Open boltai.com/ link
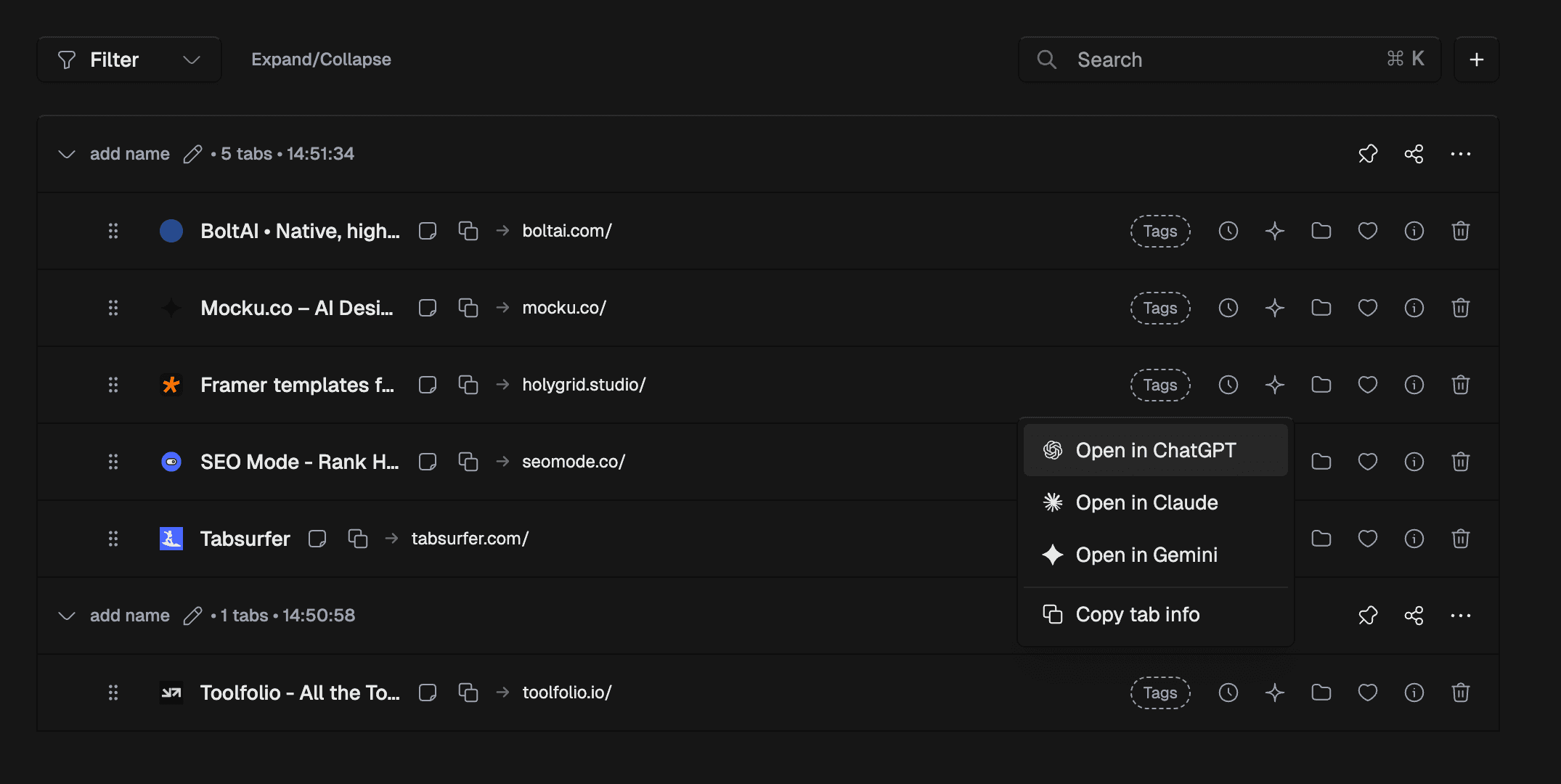 click(567, 231)
